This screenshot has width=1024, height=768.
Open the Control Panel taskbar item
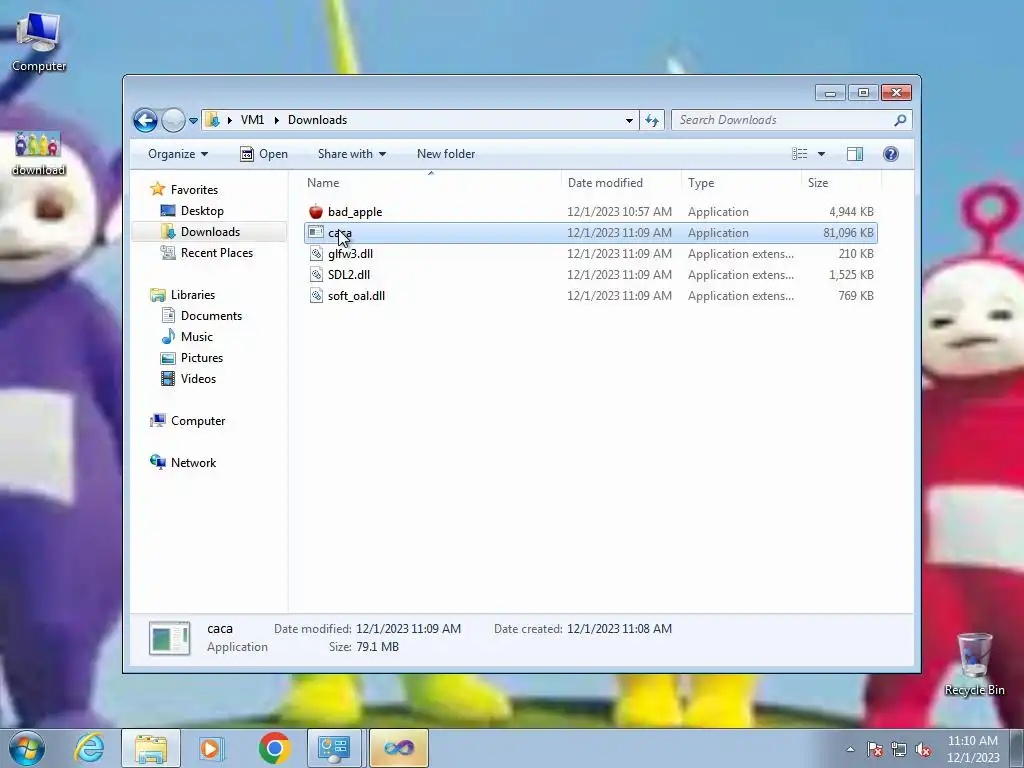(x=334, y=748)
